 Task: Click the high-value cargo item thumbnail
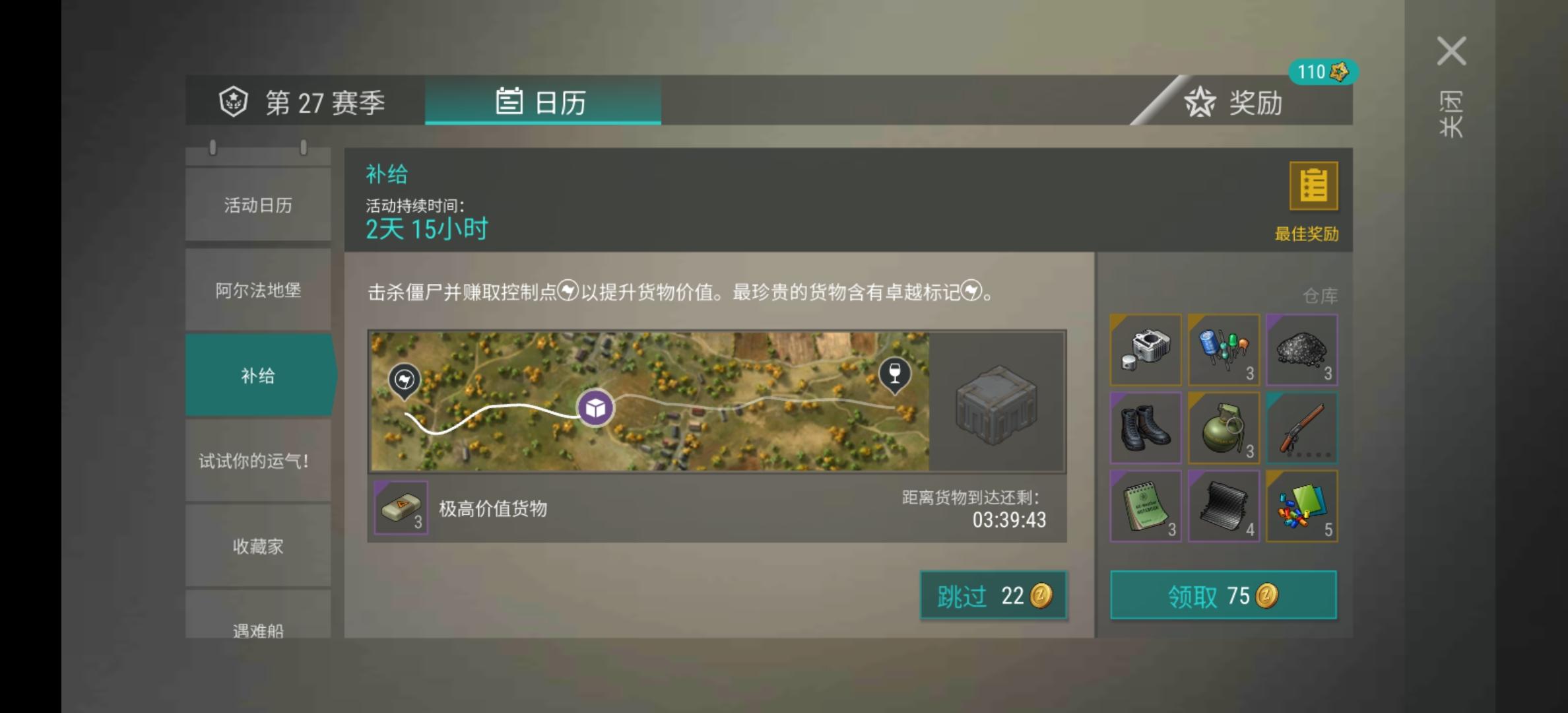[x=401, y=507]
